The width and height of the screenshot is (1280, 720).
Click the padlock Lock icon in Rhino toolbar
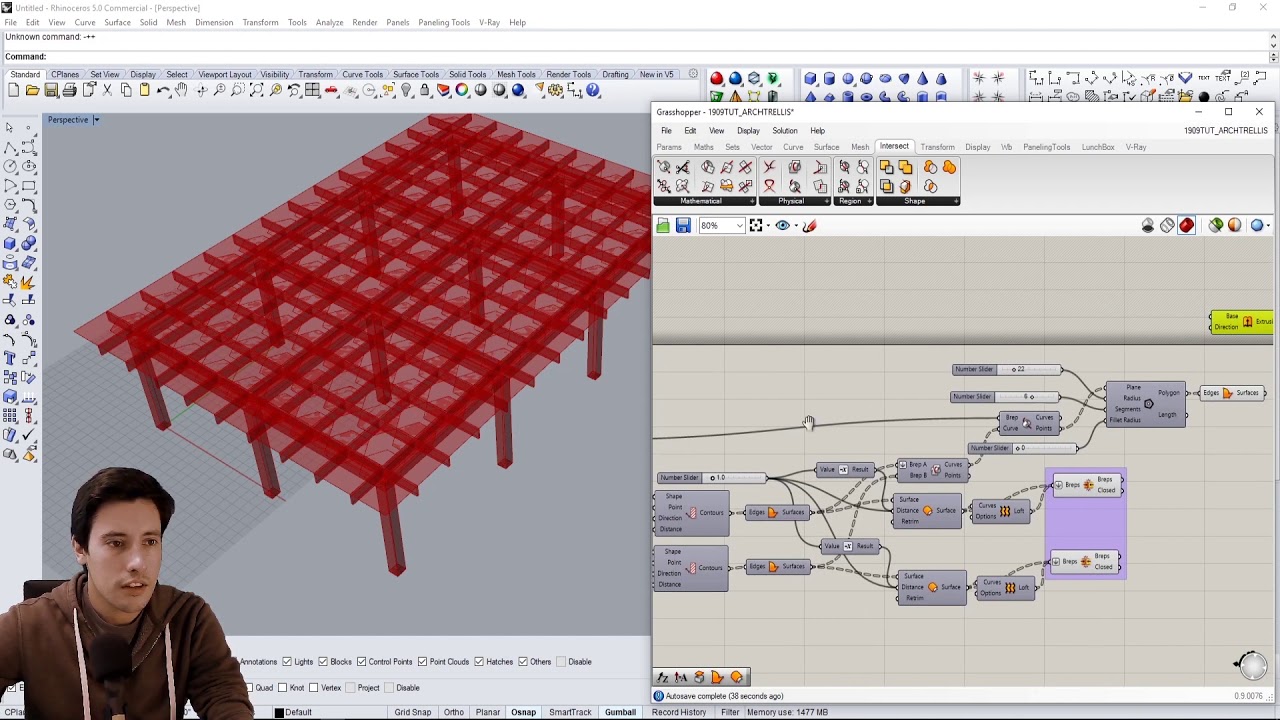425,90
